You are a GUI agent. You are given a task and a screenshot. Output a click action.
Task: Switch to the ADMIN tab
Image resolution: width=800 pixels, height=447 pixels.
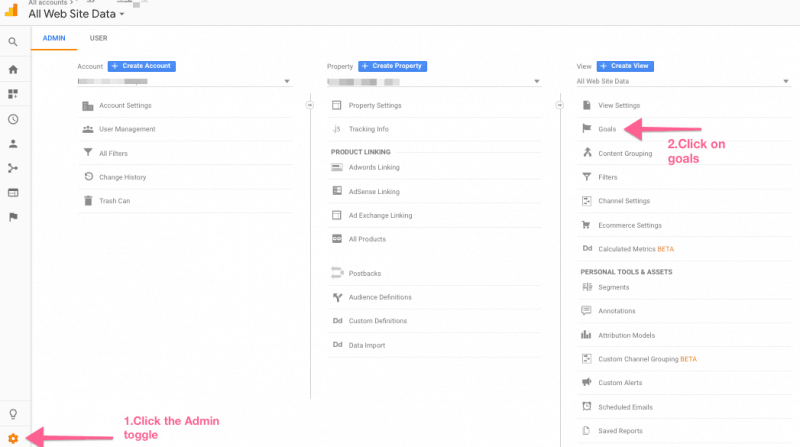click(x=54, y=38)
